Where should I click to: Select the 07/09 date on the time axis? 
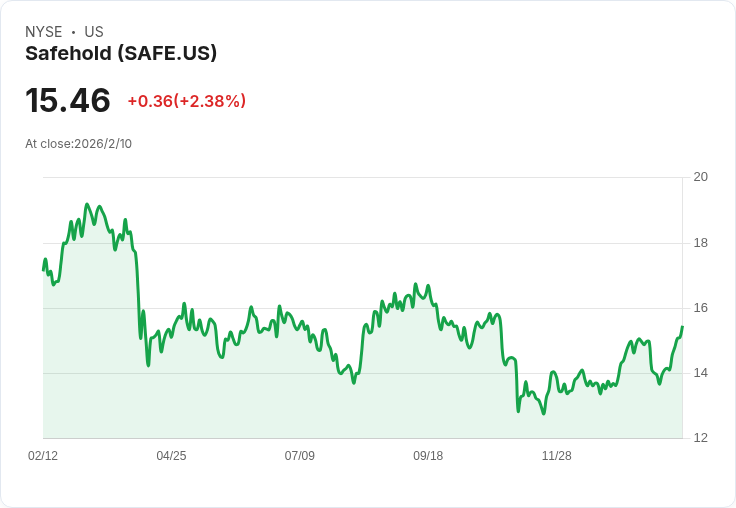[299, 456]
